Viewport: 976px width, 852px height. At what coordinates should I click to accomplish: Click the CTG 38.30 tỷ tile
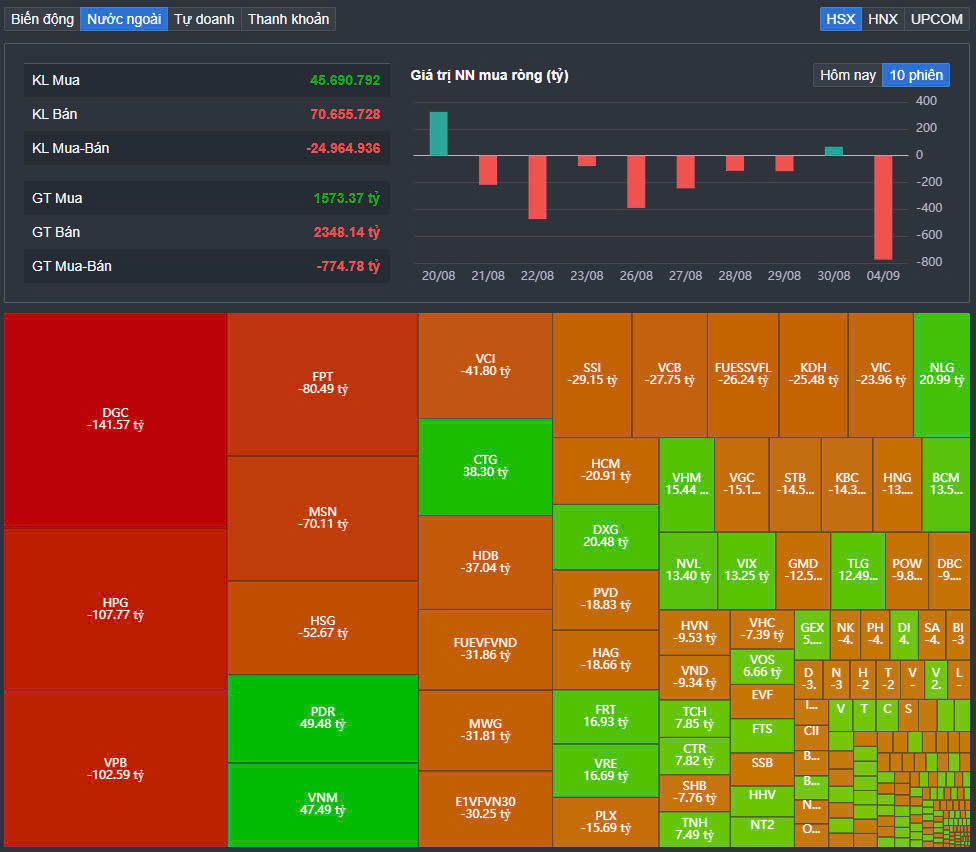click(485, 467)
